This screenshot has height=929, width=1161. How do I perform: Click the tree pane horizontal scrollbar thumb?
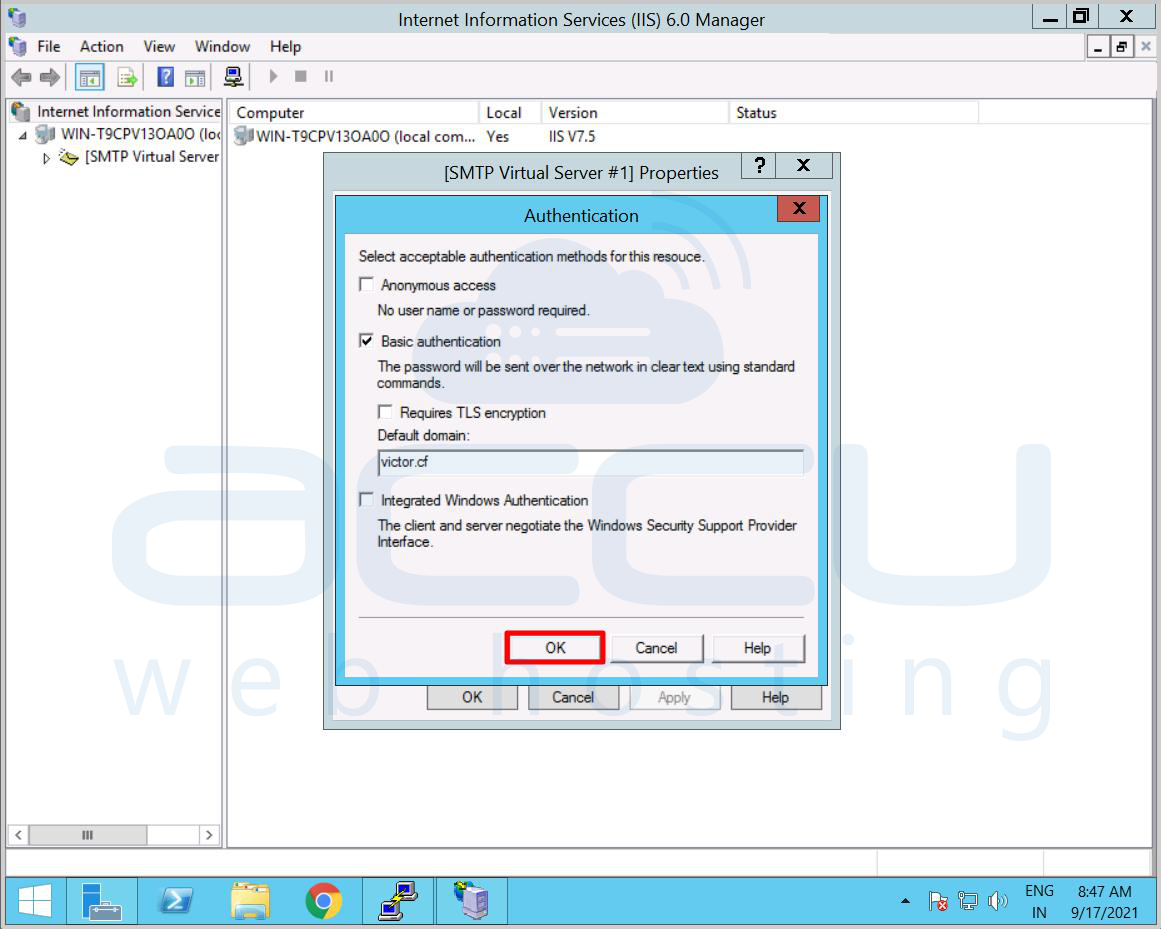pos(87,835)
